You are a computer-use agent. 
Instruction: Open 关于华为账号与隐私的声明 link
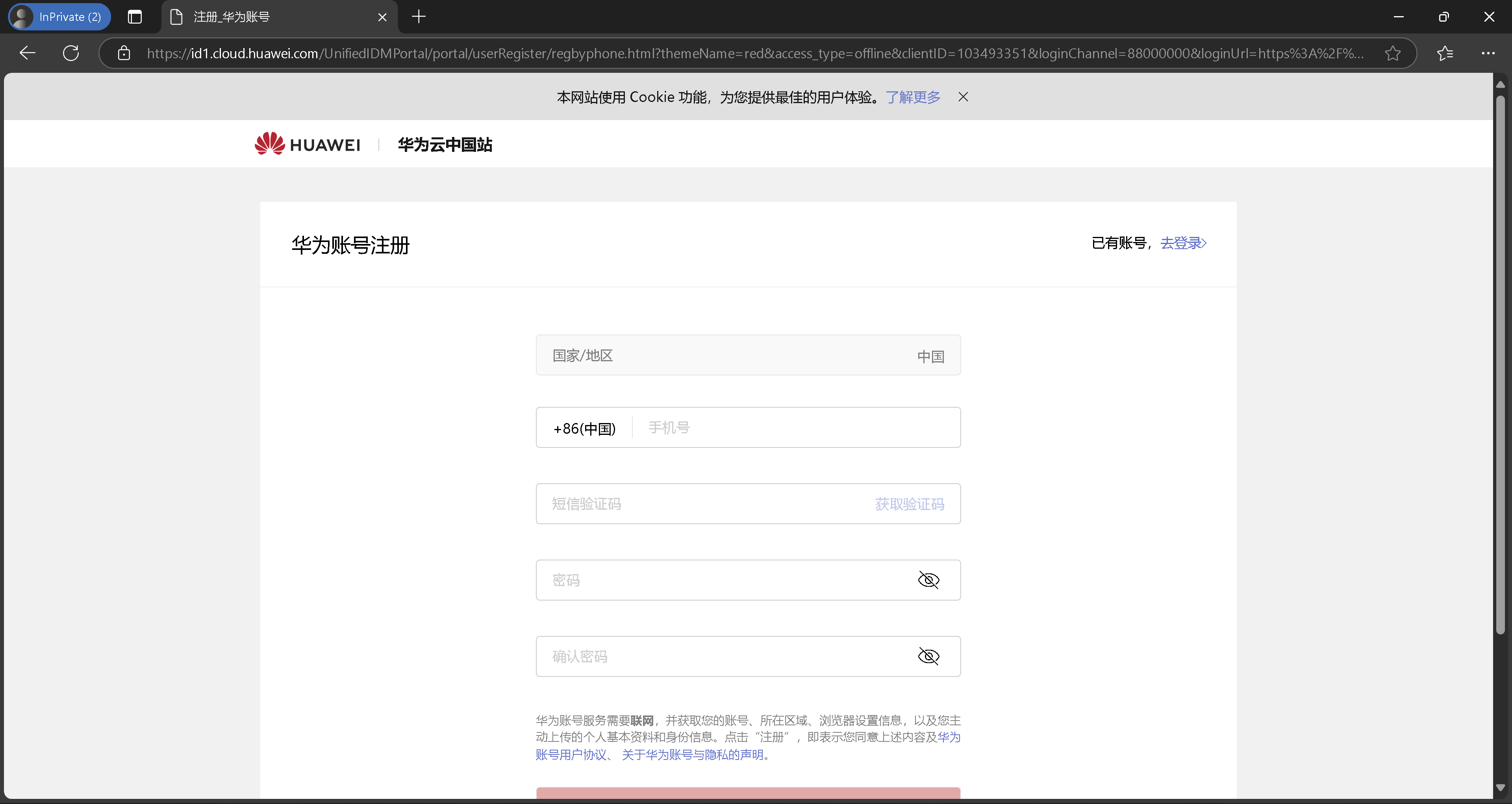click(x=693, y=755)
